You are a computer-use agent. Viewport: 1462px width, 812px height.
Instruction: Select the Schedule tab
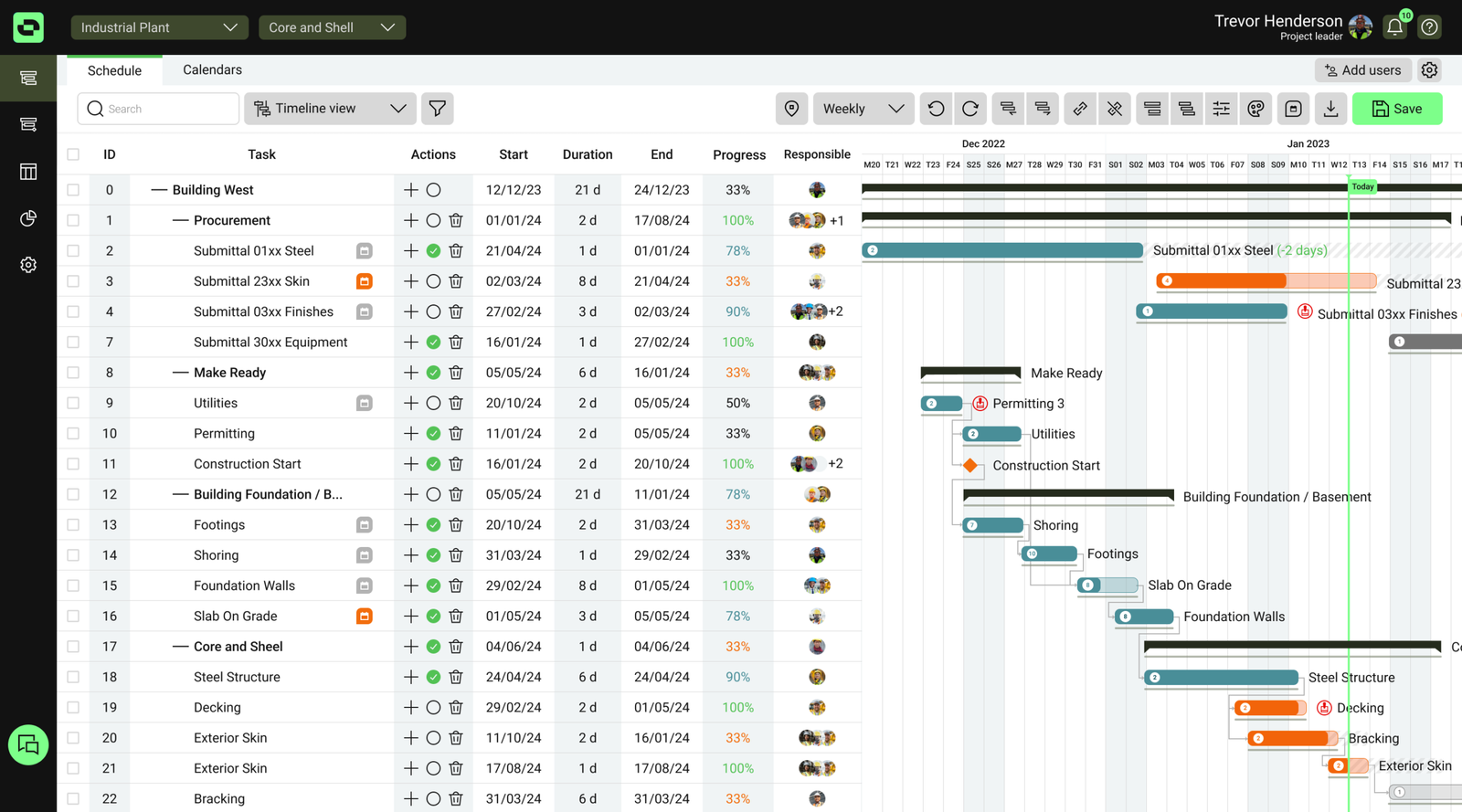pyautogui.click(x=114, y=70)
